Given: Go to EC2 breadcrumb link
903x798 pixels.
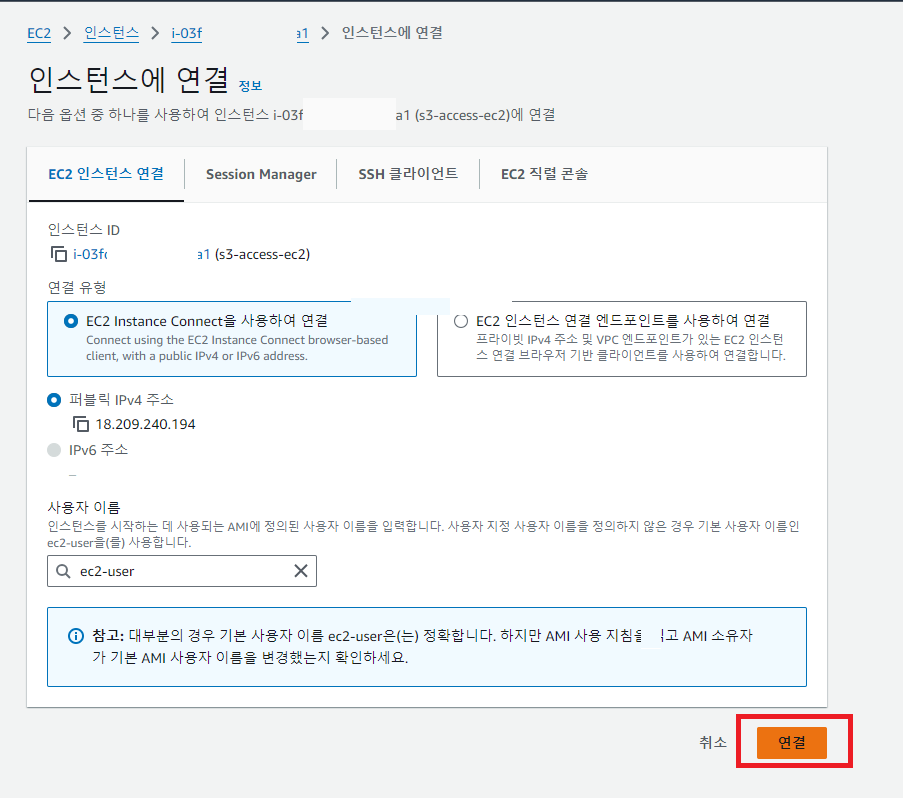Looking at the screenshot, I should click(39, 33).
